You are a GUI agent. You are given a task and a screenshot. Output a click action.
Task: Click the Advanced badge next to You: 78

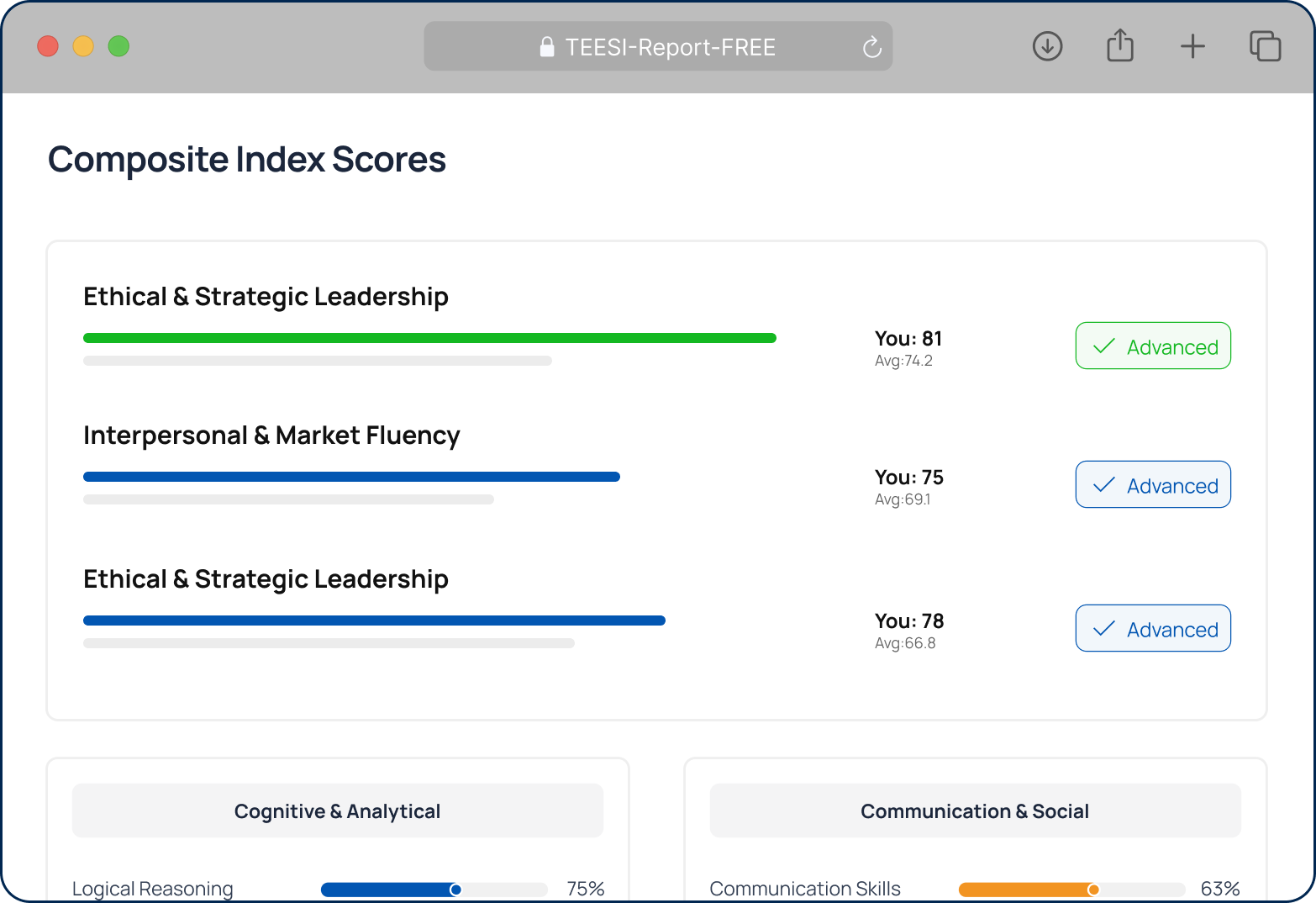(x=1153, y=628)
